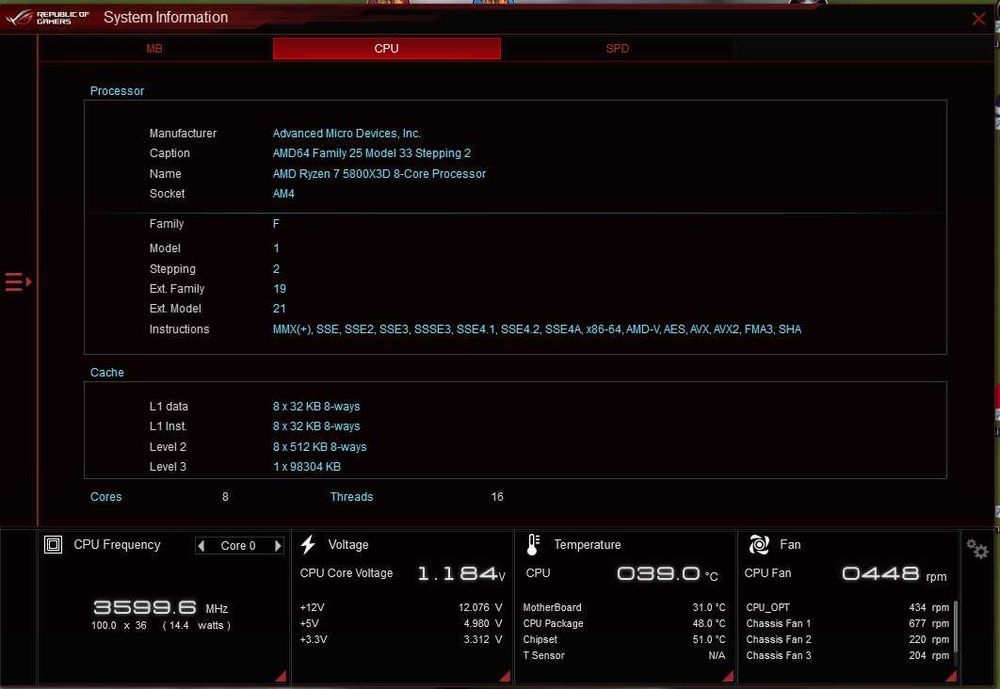Click the 3599.6 MHz frequency readout

161,607
